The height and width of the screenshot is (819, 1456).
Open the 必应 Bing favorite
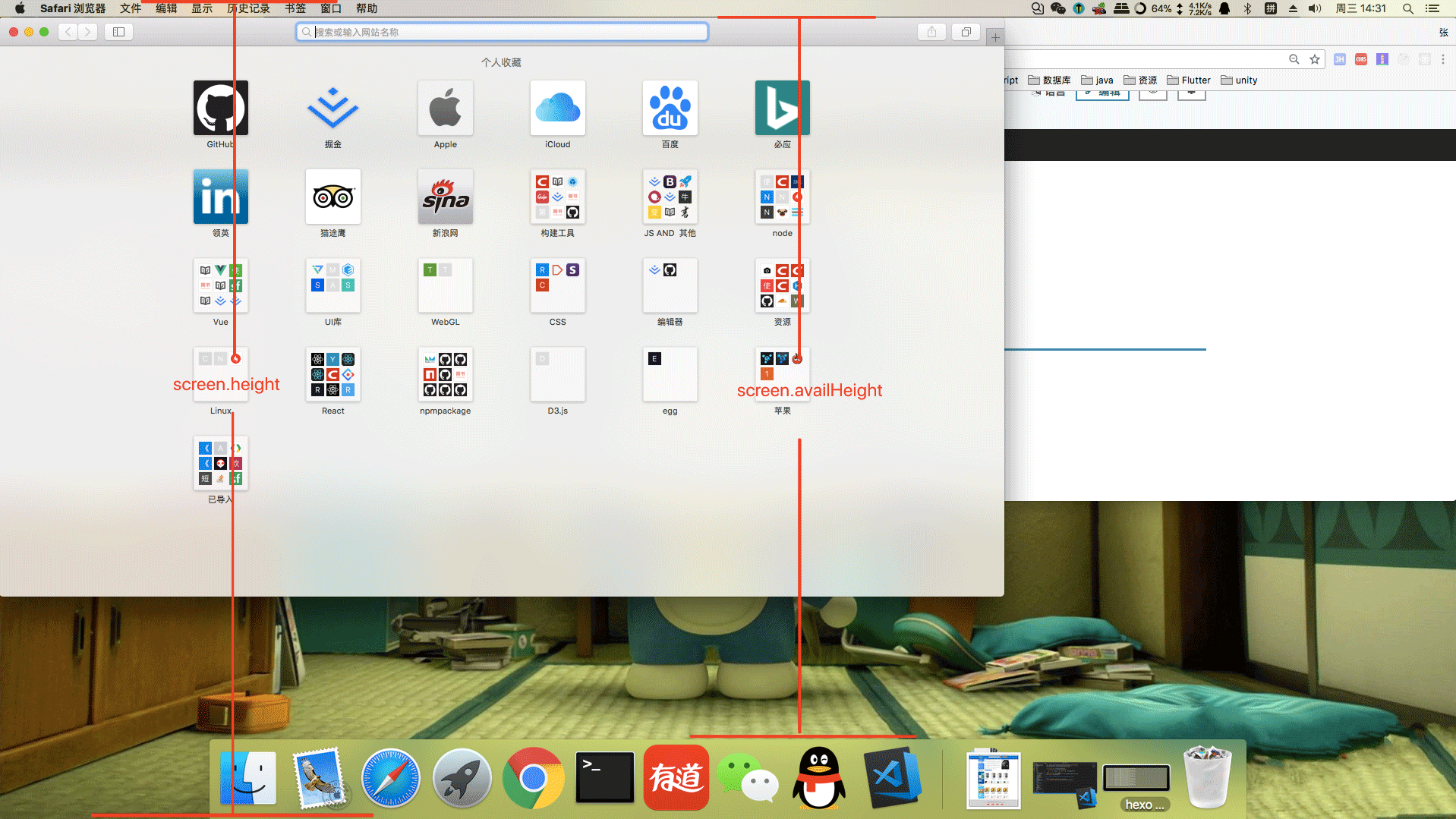[x=782, y=108]
